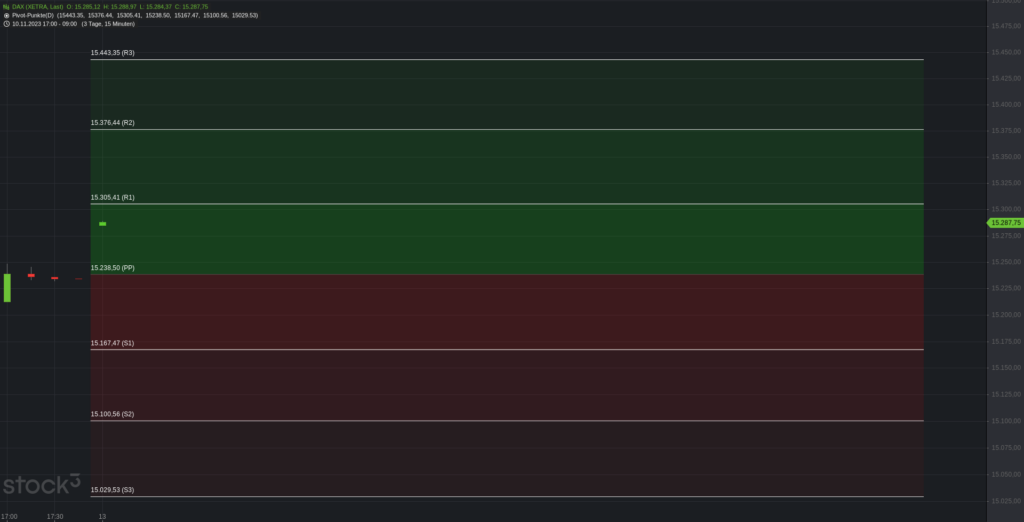The height and width of the screenshot is (522, 1024).
Task: Click the candlestick icon beside DAX title
Action: click(x=6, y=7)
